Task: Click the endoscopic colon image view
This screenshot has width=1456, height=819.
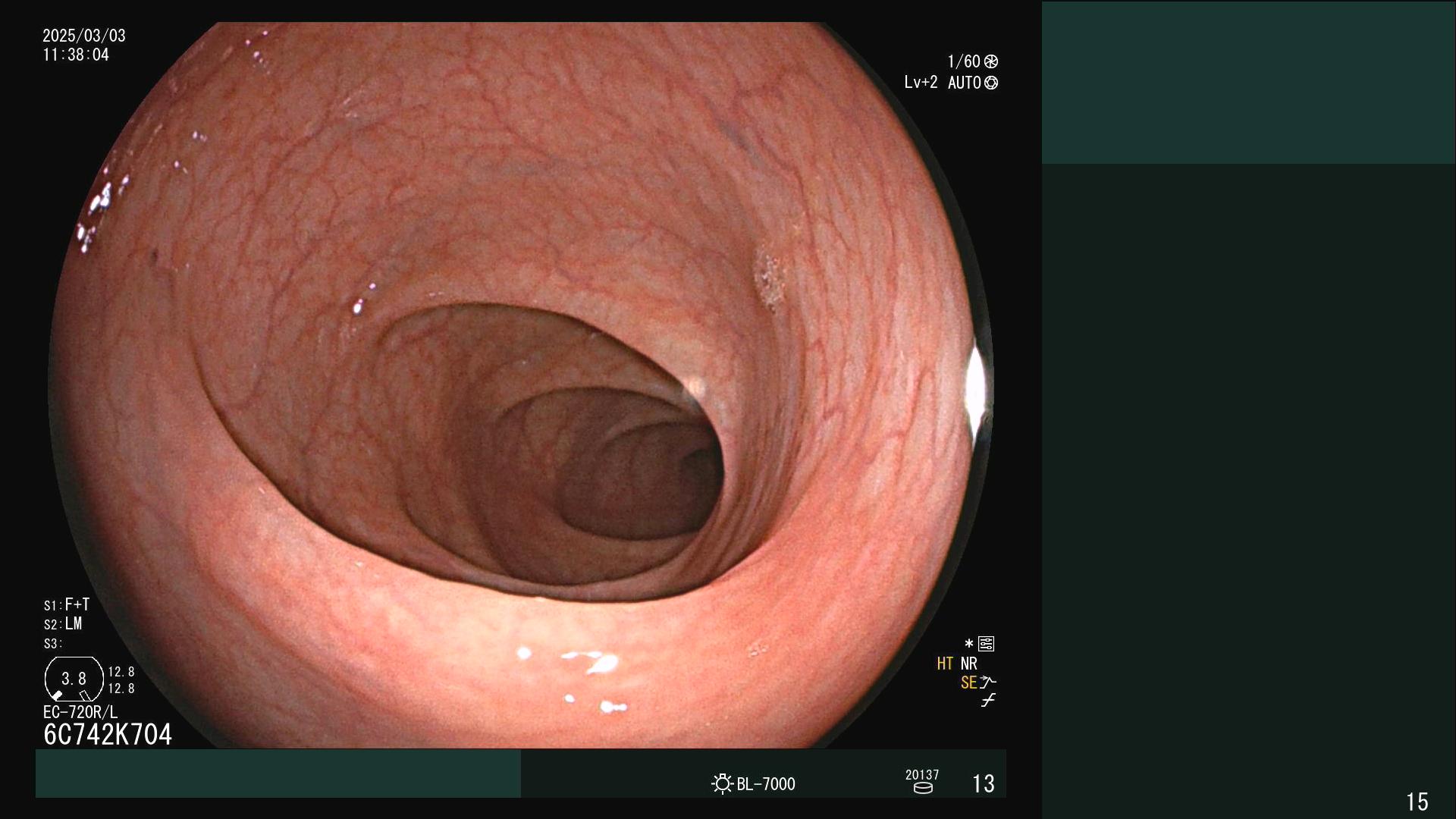Action: point(521,385)
